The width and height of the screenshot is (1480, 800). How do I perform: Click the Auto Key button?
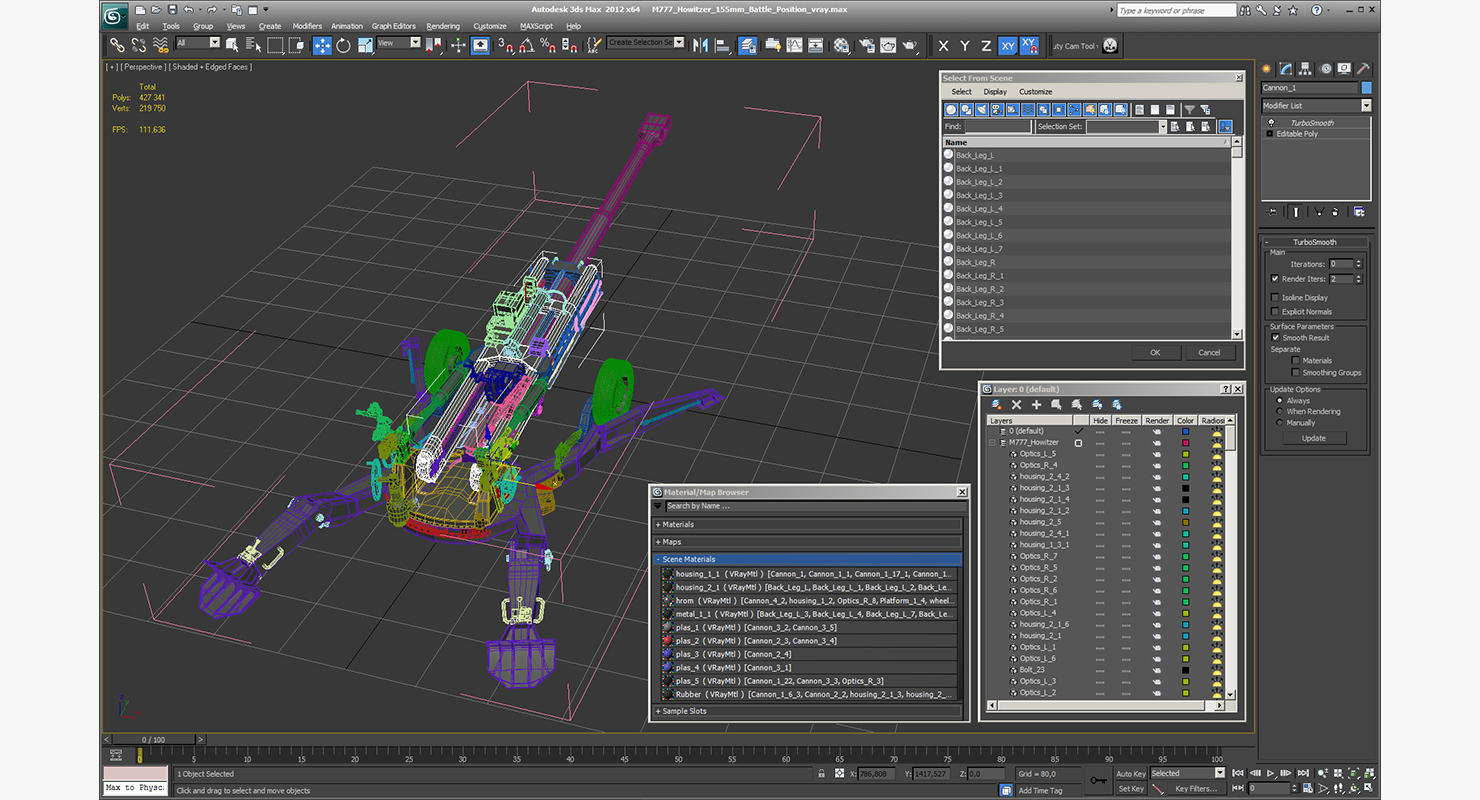click(1130, 774)
